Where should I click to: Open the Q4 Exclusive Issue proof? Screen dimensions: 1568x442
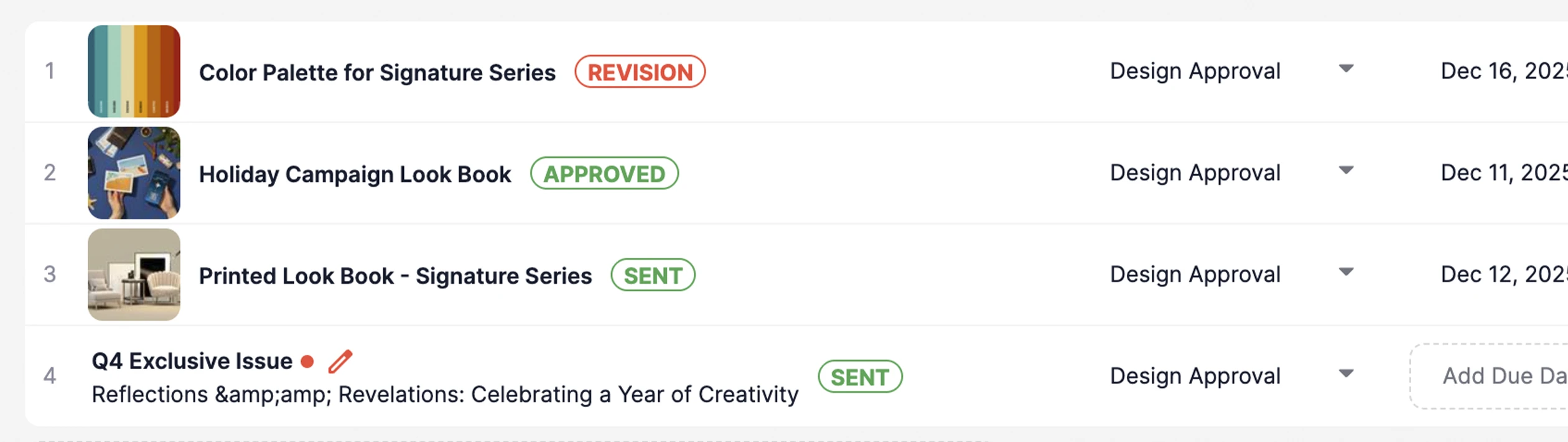pos(193,361)
